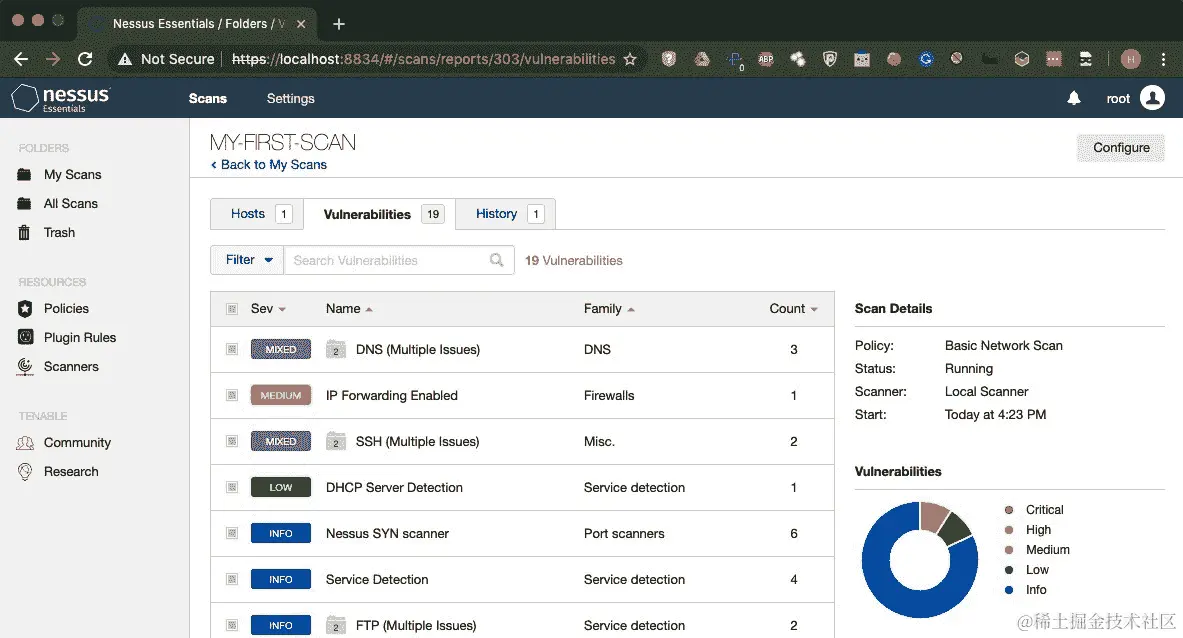
Task: Check the SSH (Multiple Issues) row checkbox
Action: tap(232, 441)
